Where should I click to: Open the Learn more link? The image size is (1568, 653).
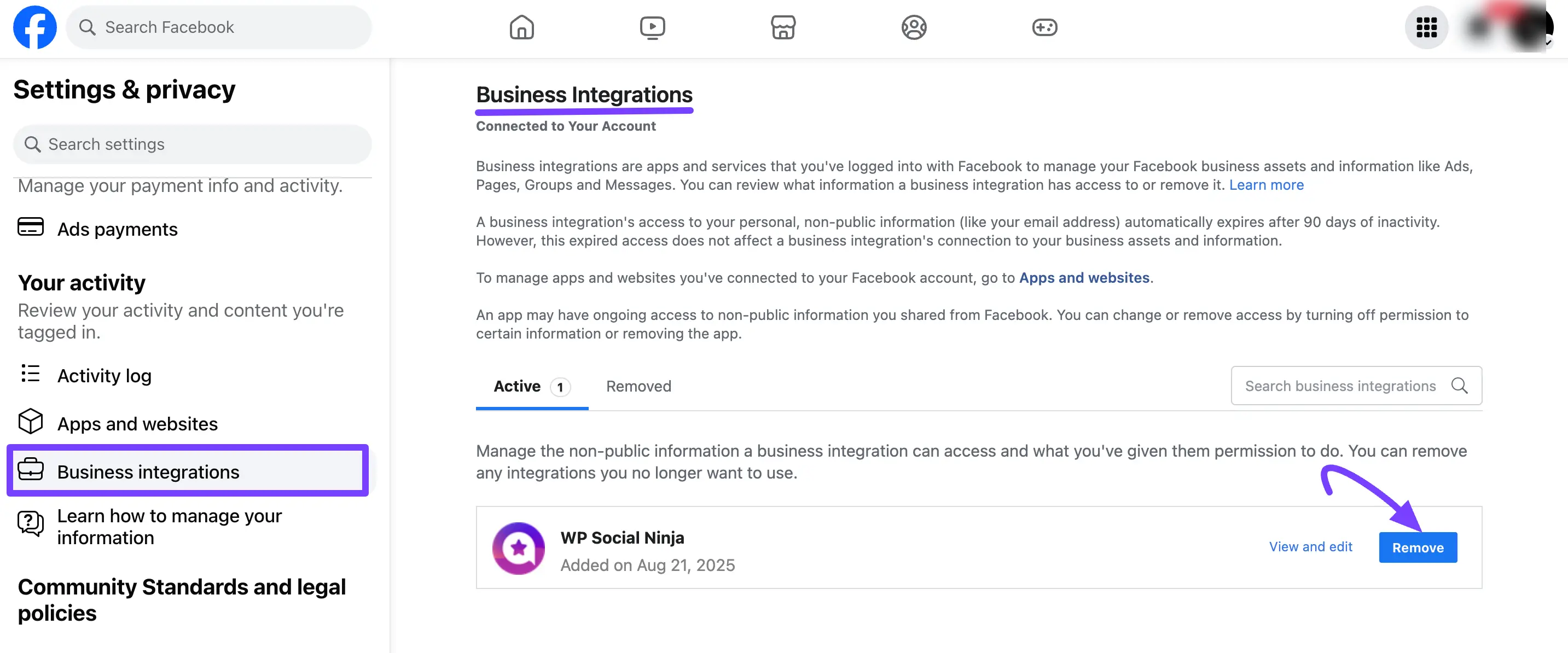click(x=1265, y=185)
